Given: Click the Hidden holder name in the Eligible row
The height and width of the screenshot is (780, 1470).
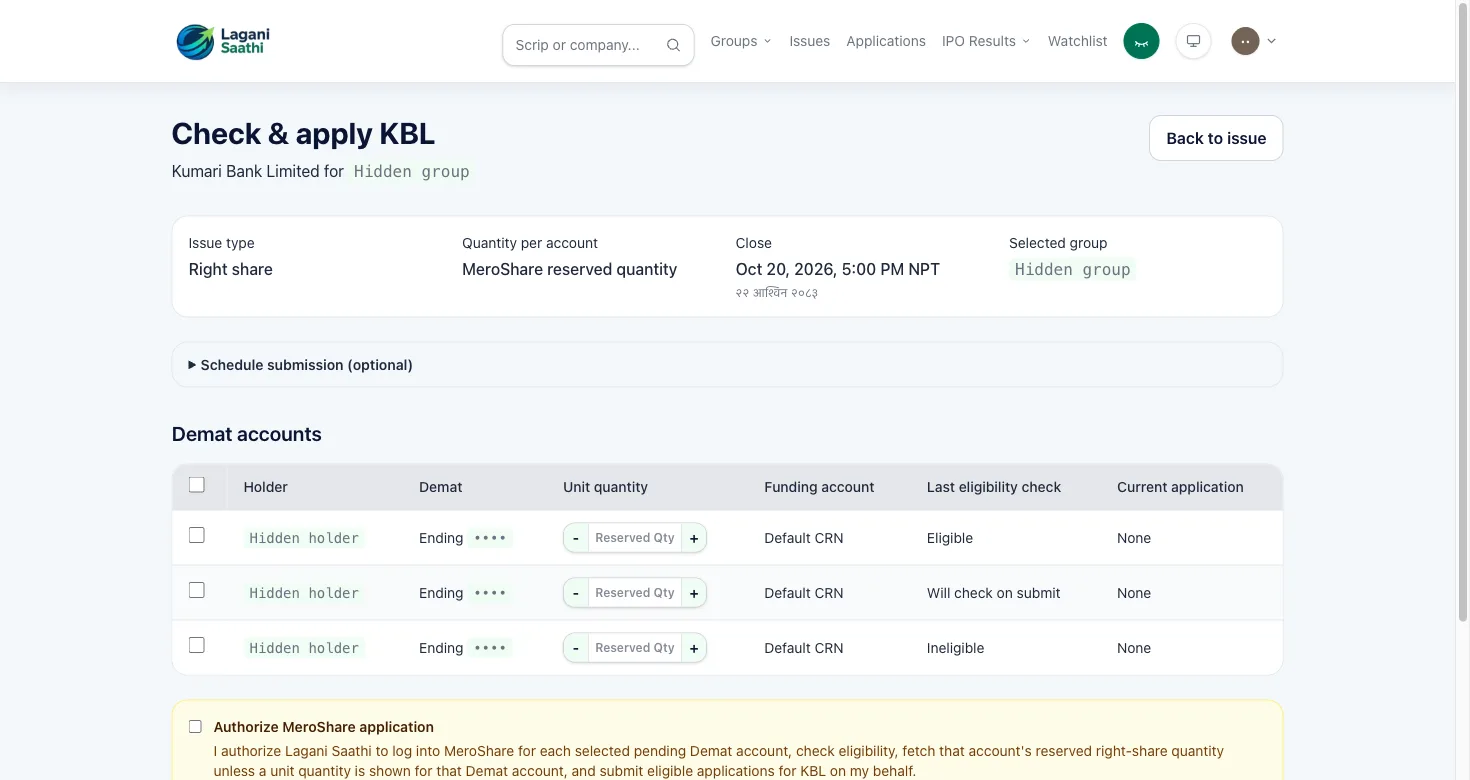Looking at the screenshot, I should tap(304, 538).
